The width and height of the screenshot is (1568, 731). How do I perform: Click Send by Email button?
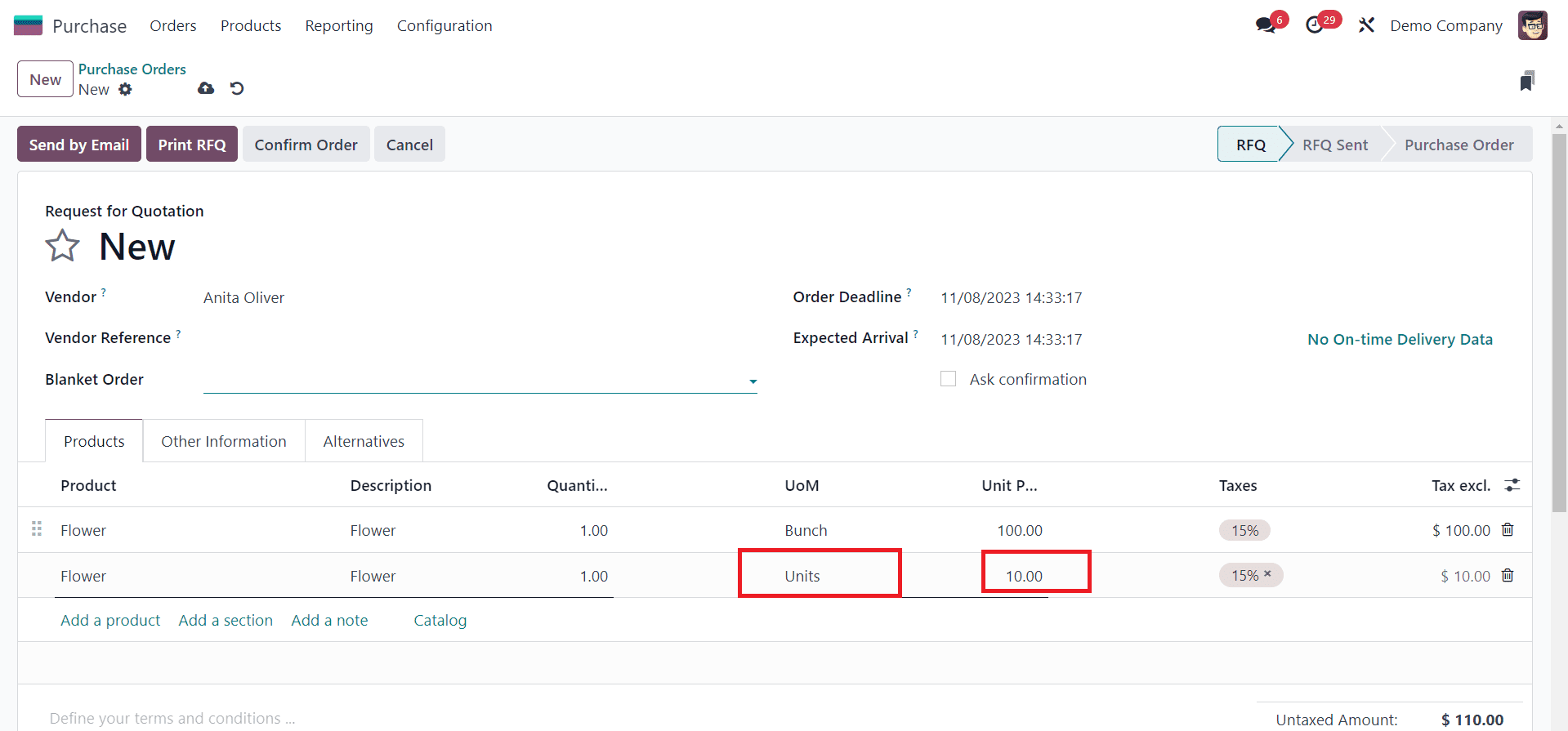(79, 144)
